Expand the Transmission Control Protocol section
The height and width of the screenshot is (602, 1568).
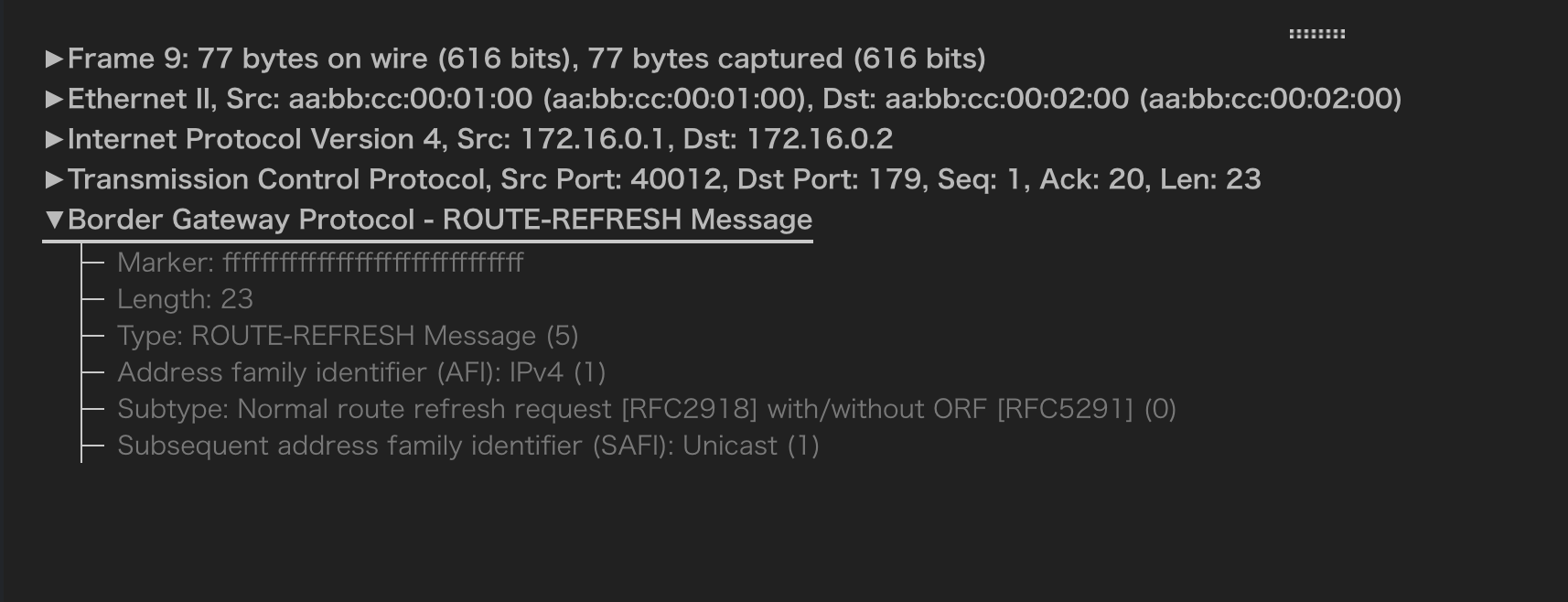tap(55, 179)
